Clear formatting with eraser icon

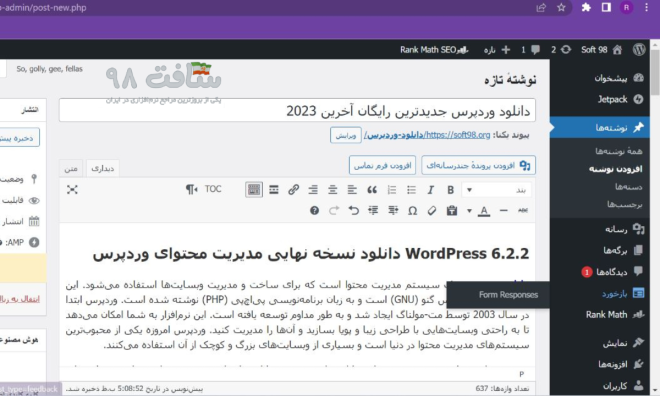(432, 210)
